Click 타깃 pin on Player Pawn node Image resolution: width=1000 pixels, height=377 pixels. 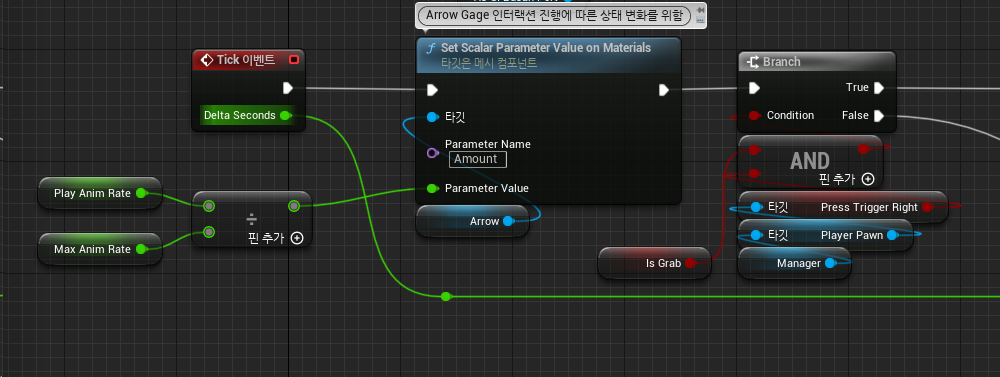[756, 235]
